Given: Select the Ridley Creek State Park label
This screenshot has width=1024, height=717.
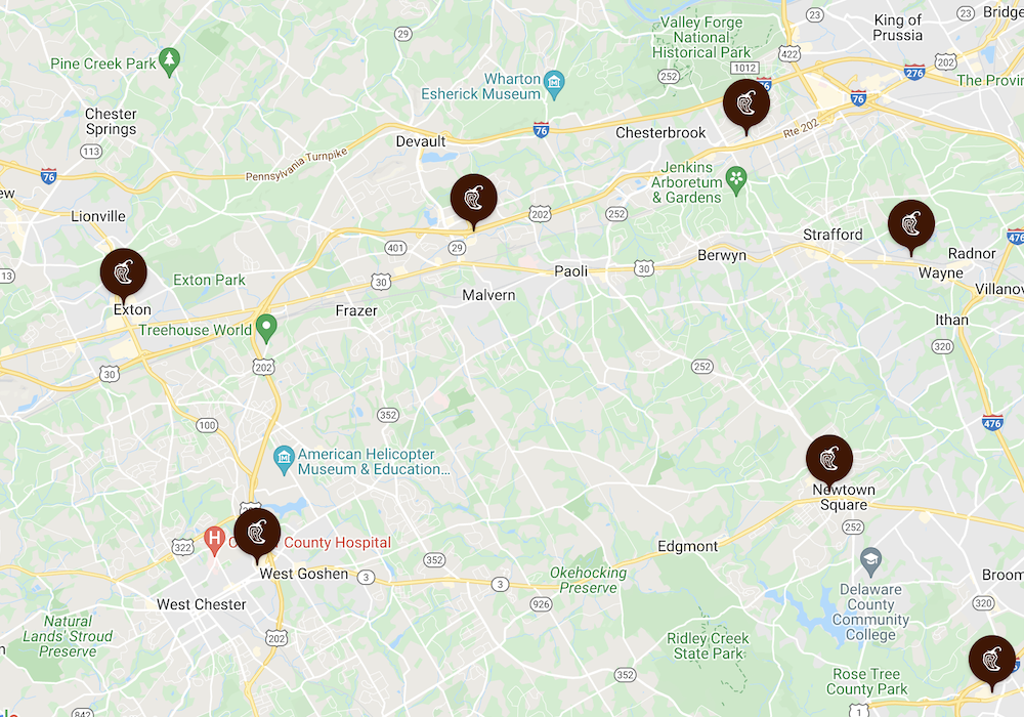Looking at the screenshot, I should [708, 646].
